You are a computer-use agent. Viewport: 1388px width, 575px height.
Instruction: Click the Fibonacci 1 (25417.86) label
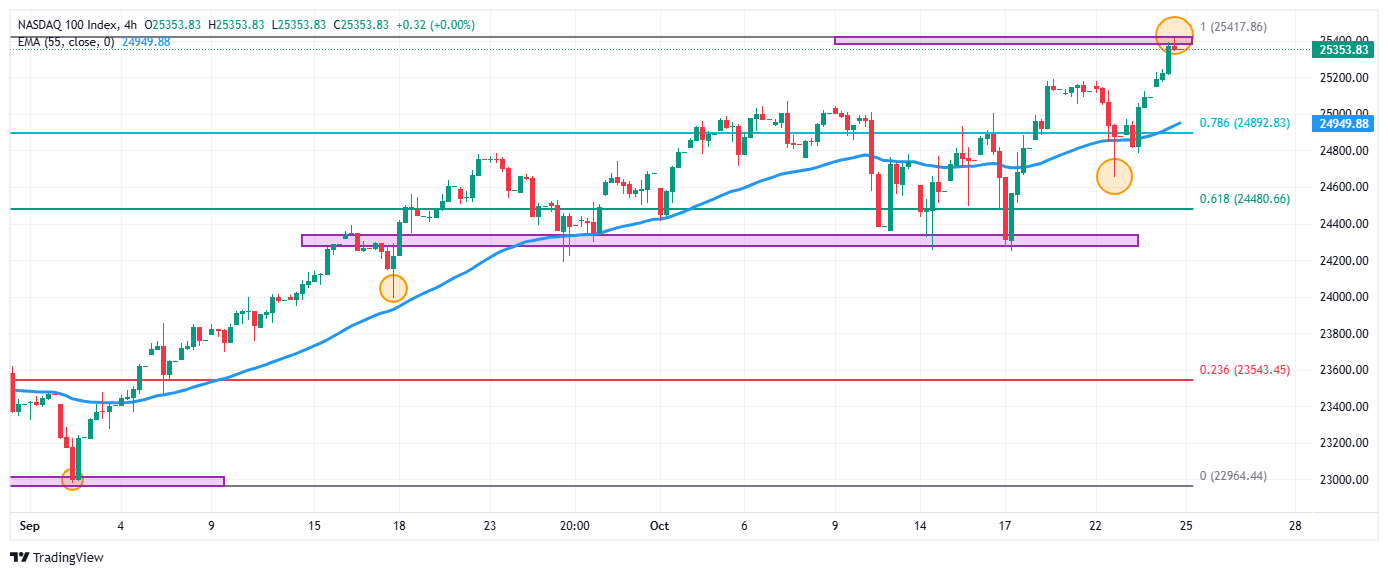coord(1232,27)
